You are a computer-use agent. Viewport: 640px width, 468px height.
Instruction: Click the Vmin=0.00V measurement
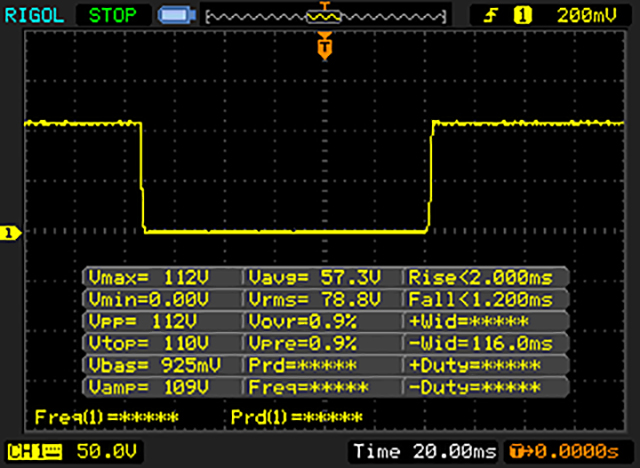149,299
